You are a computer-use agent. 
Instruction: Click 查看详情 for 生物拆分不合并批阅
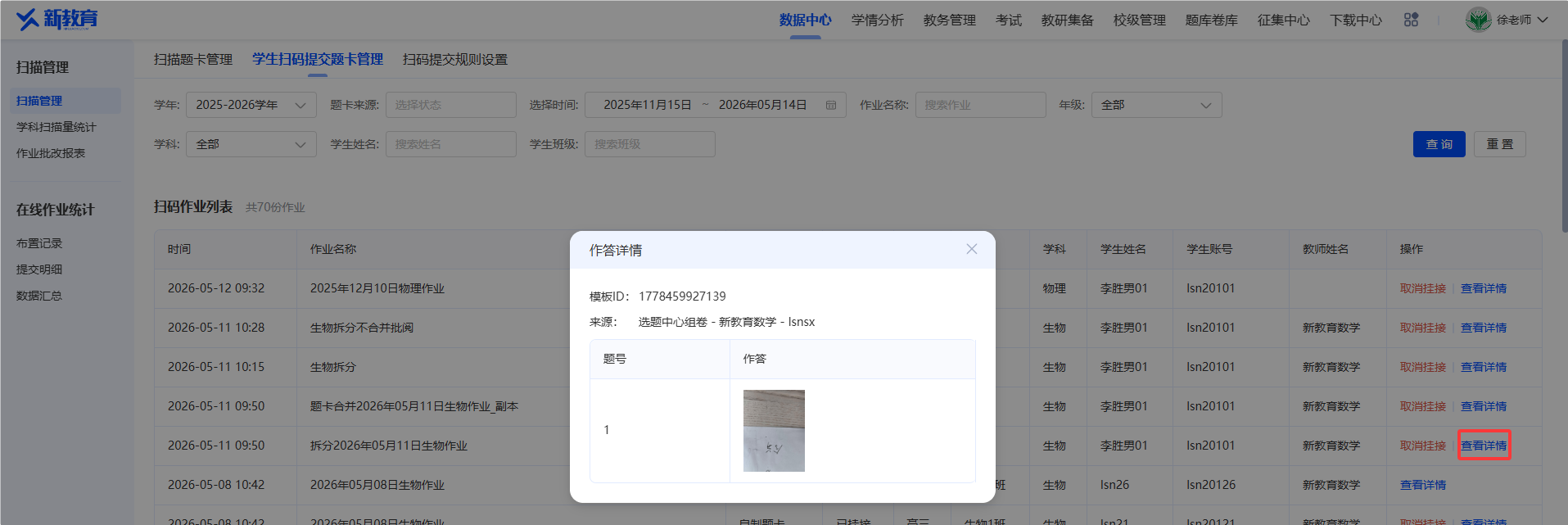pos(1484,328)
